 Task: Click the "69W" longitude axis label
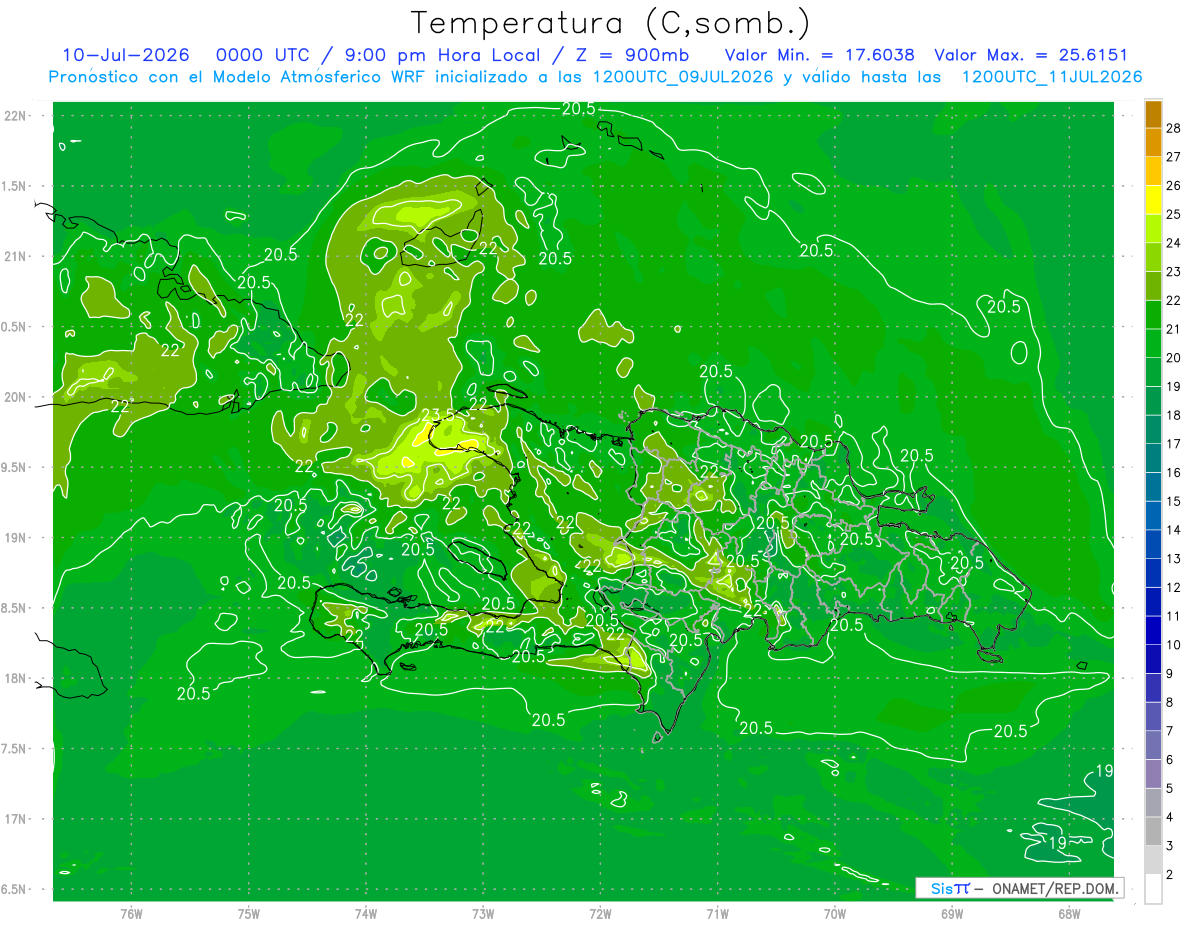pyautogui.click(x=952, y=913)
